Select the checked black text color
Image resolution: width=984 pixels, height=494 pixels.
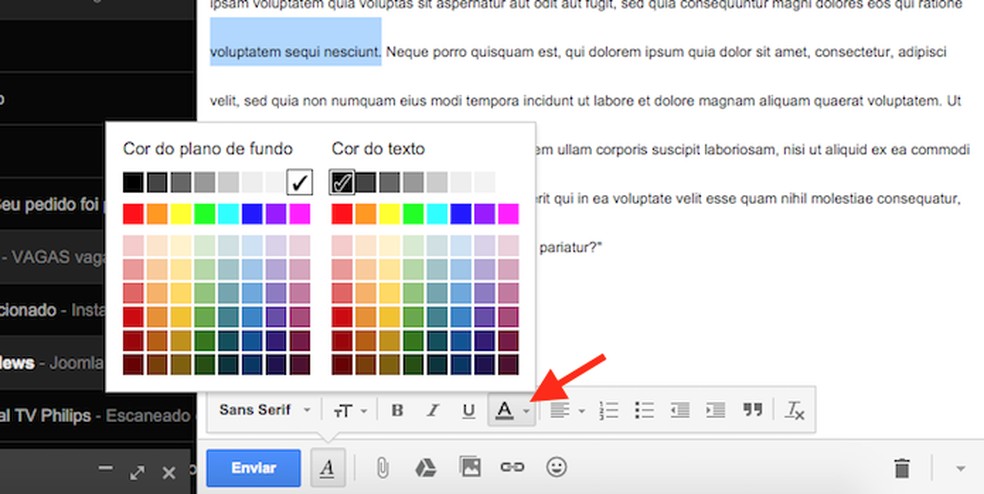342,183
